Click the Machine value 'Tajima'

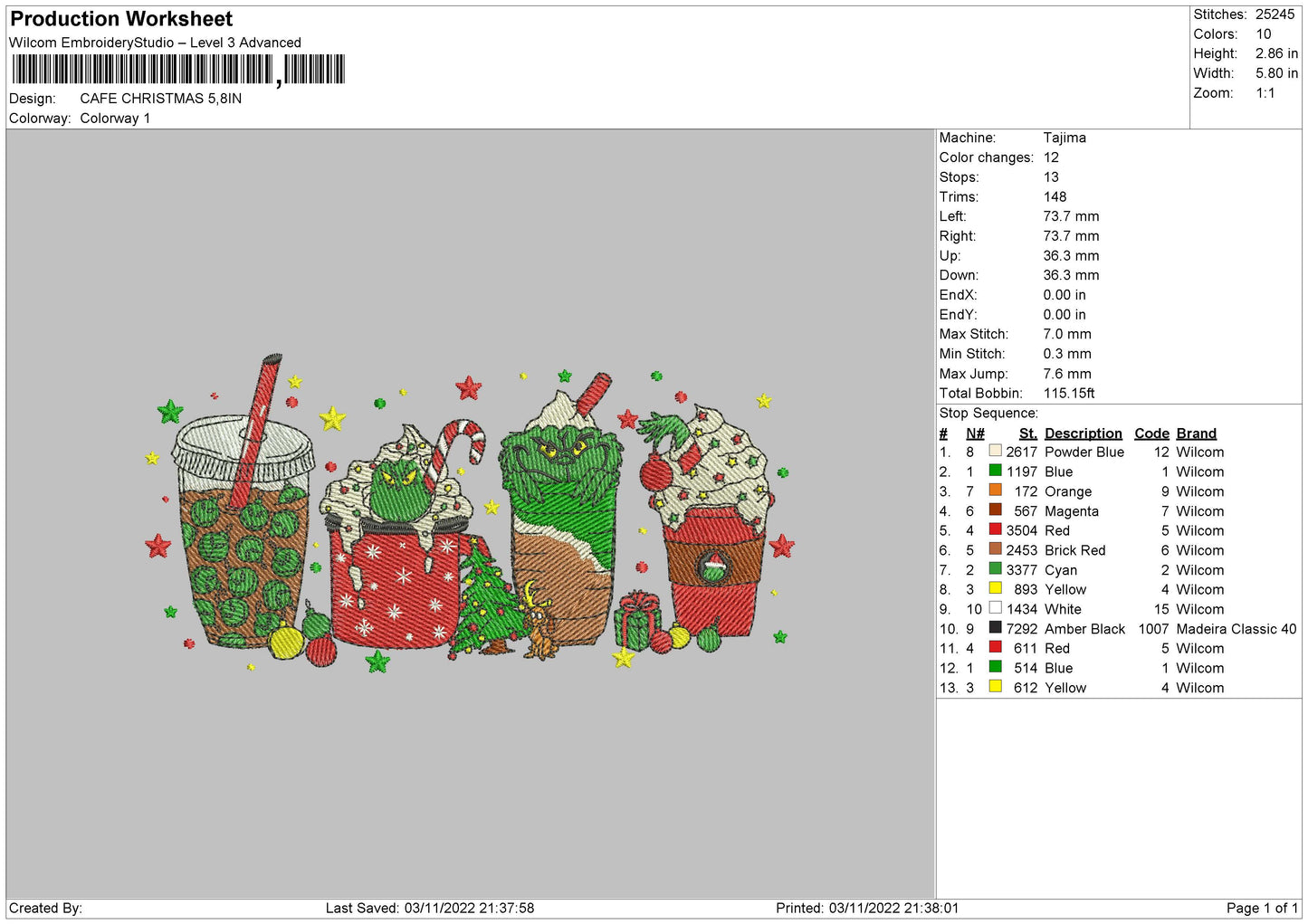pyautogui.click(x=1065, y=138)
